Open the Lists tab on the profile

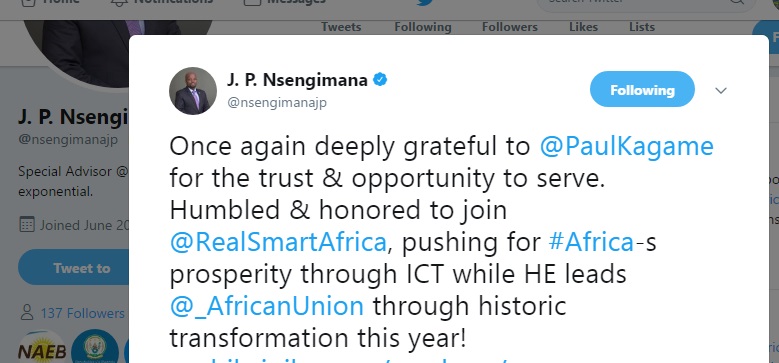(x=642, y=27)
